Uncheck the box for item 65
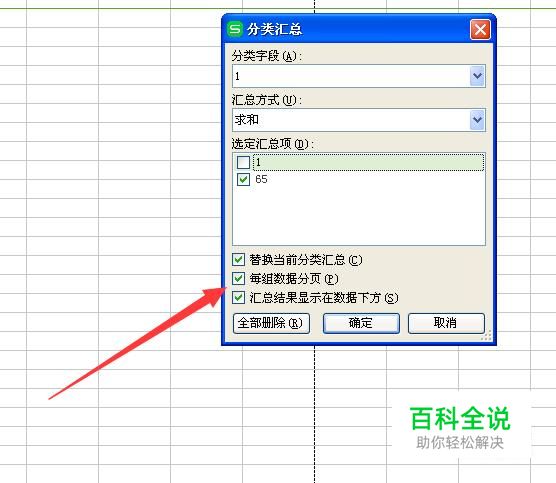Screen dimensions: 556x483 243,179
